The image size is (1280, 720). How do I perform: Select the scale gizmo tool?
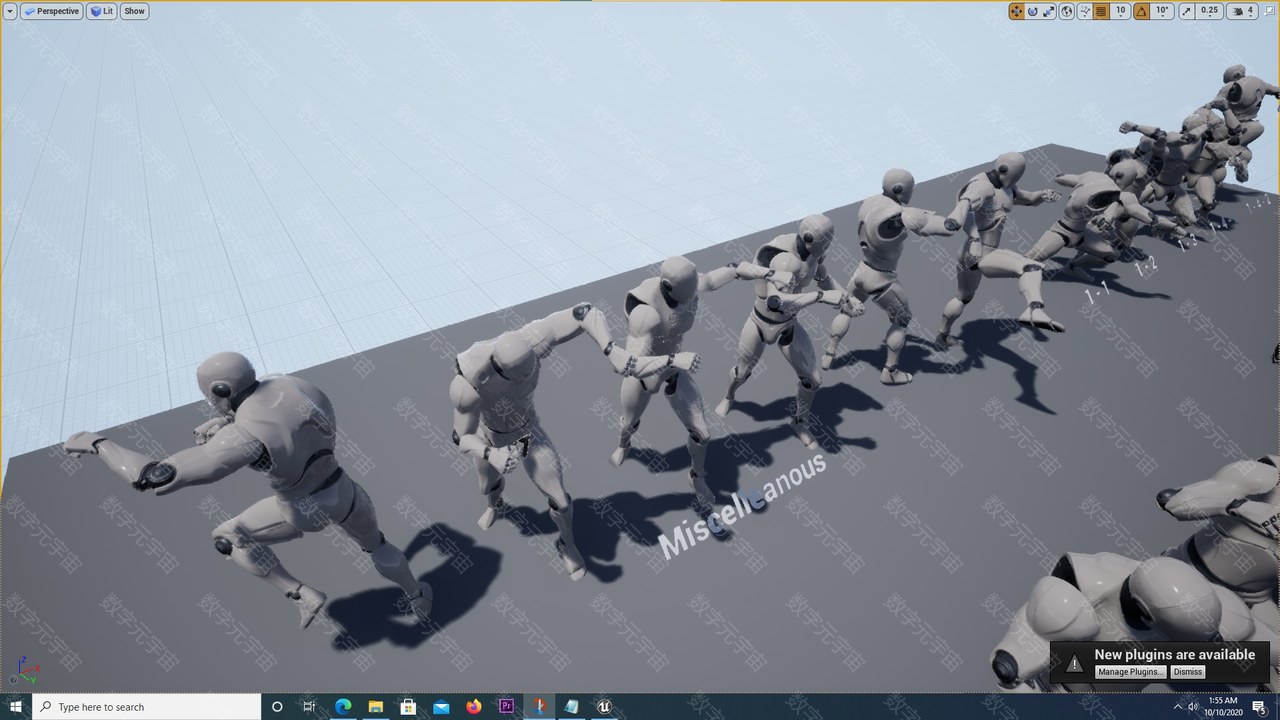click(1048, 11)
